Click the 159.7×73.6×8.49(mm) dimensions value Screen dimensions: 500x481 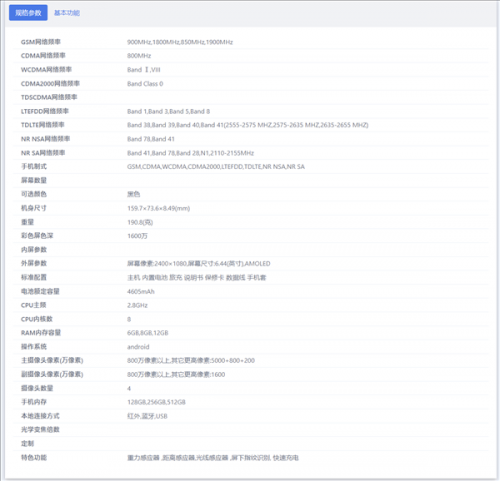pyautogui.click(x=159, y=208)
